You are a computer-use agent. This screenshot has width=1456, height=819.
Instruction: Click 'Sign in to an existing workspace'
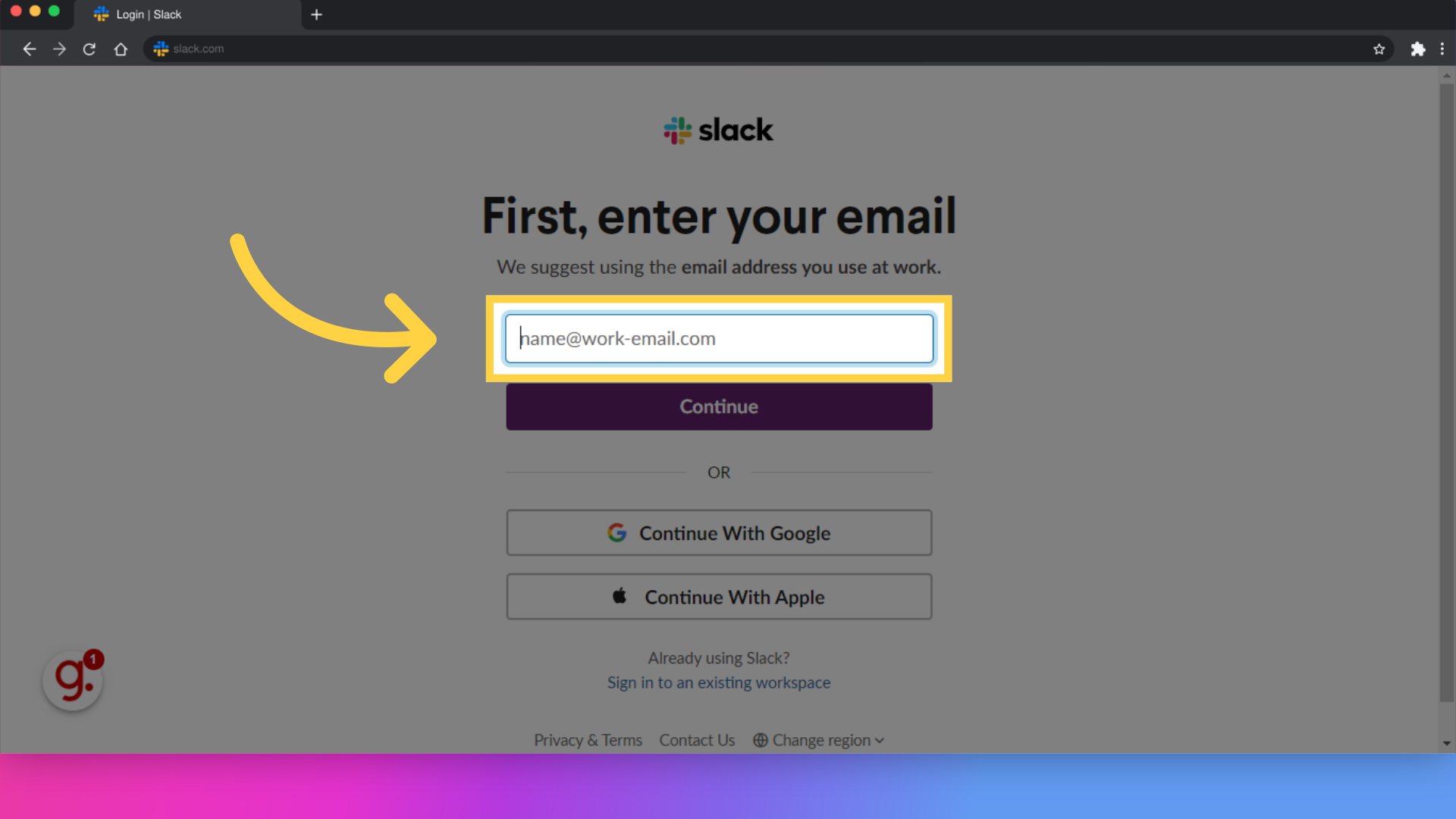click(718, 682)
